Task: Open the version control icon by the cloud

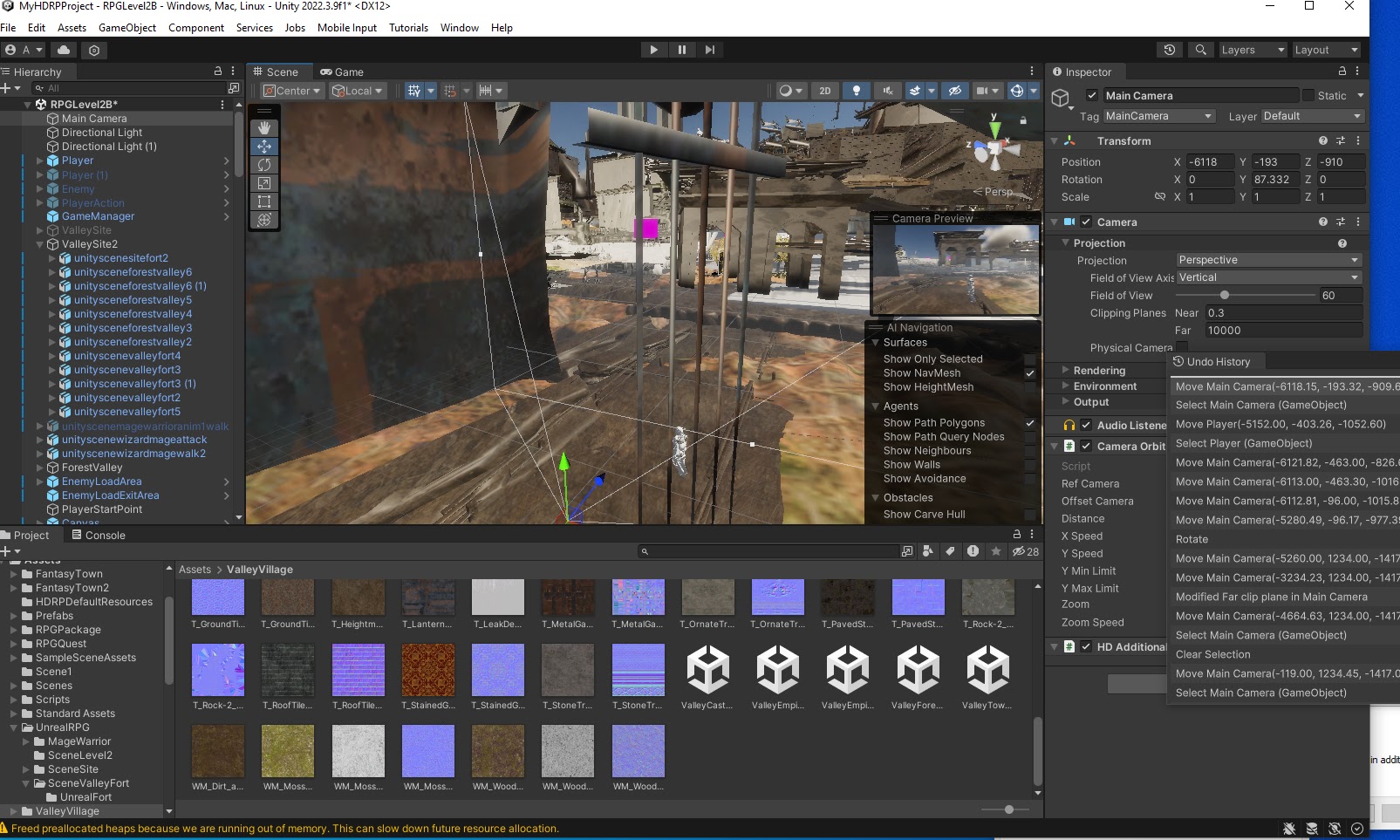Action: (94, 50)
